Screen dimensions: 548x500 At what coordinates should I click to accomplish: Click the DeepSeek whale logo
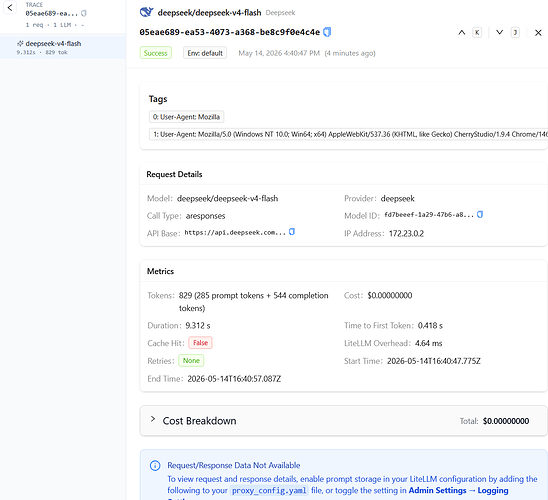click(x=146, y=12)
